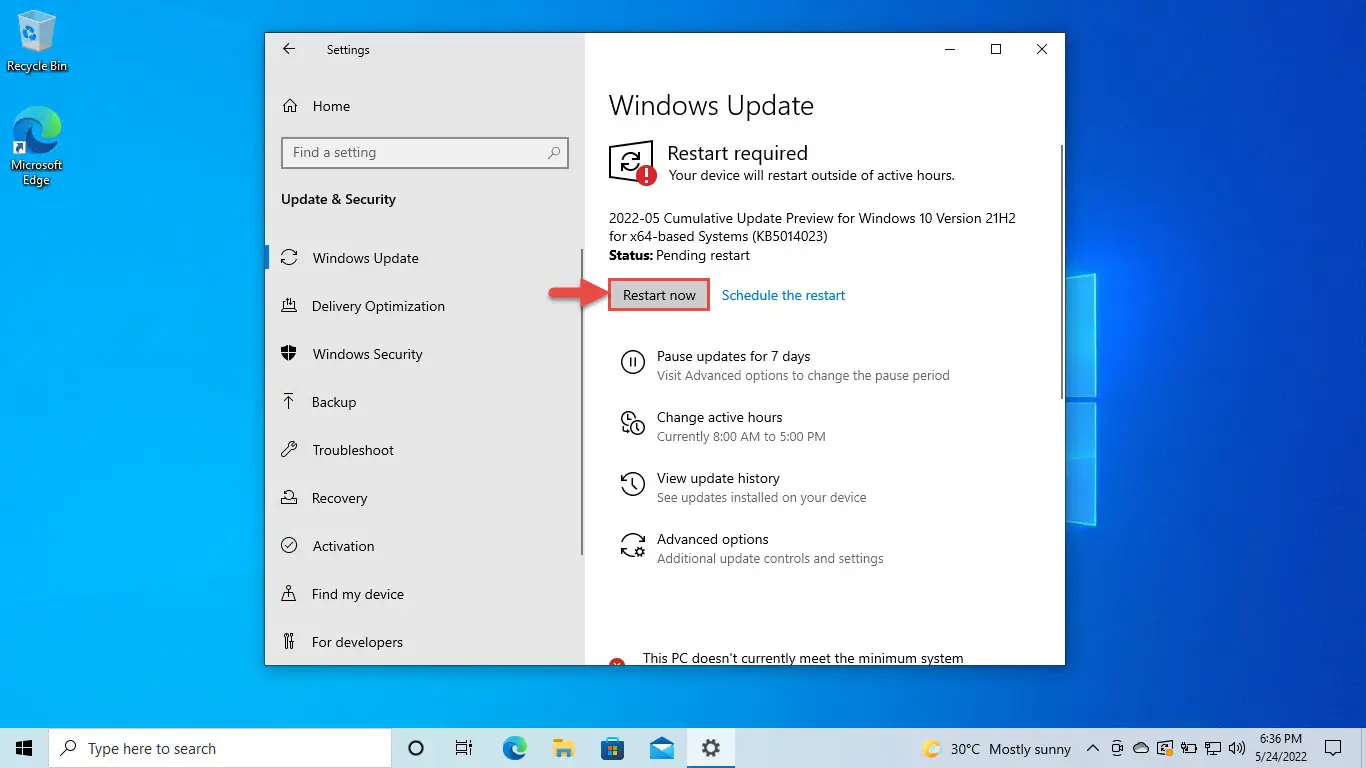Open View update history
The width and height of the screenshot is (1366, 768).
(x=718, y=478)
